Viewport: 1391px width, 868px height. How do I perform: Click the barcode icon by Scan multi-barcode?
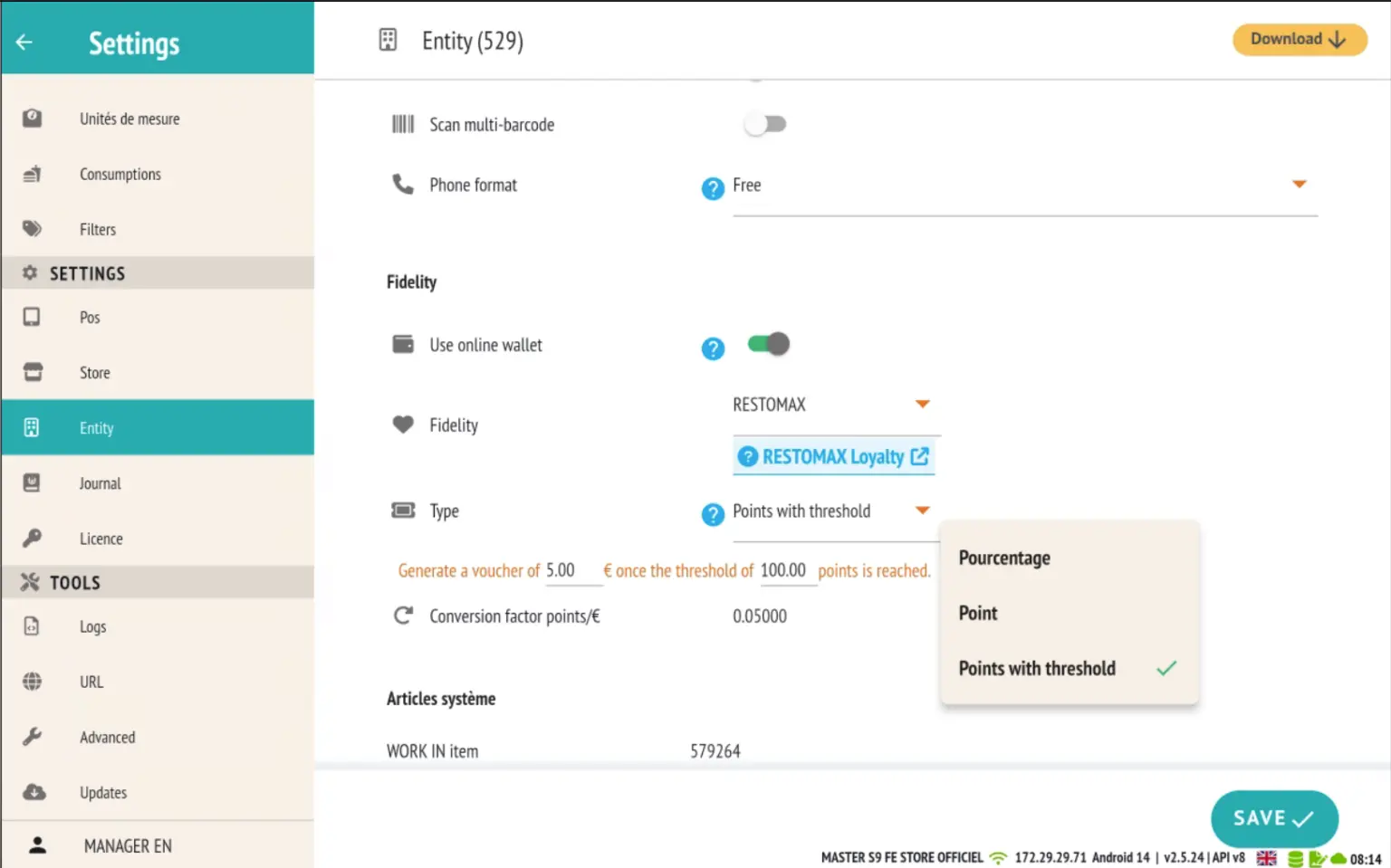point(403,124)
